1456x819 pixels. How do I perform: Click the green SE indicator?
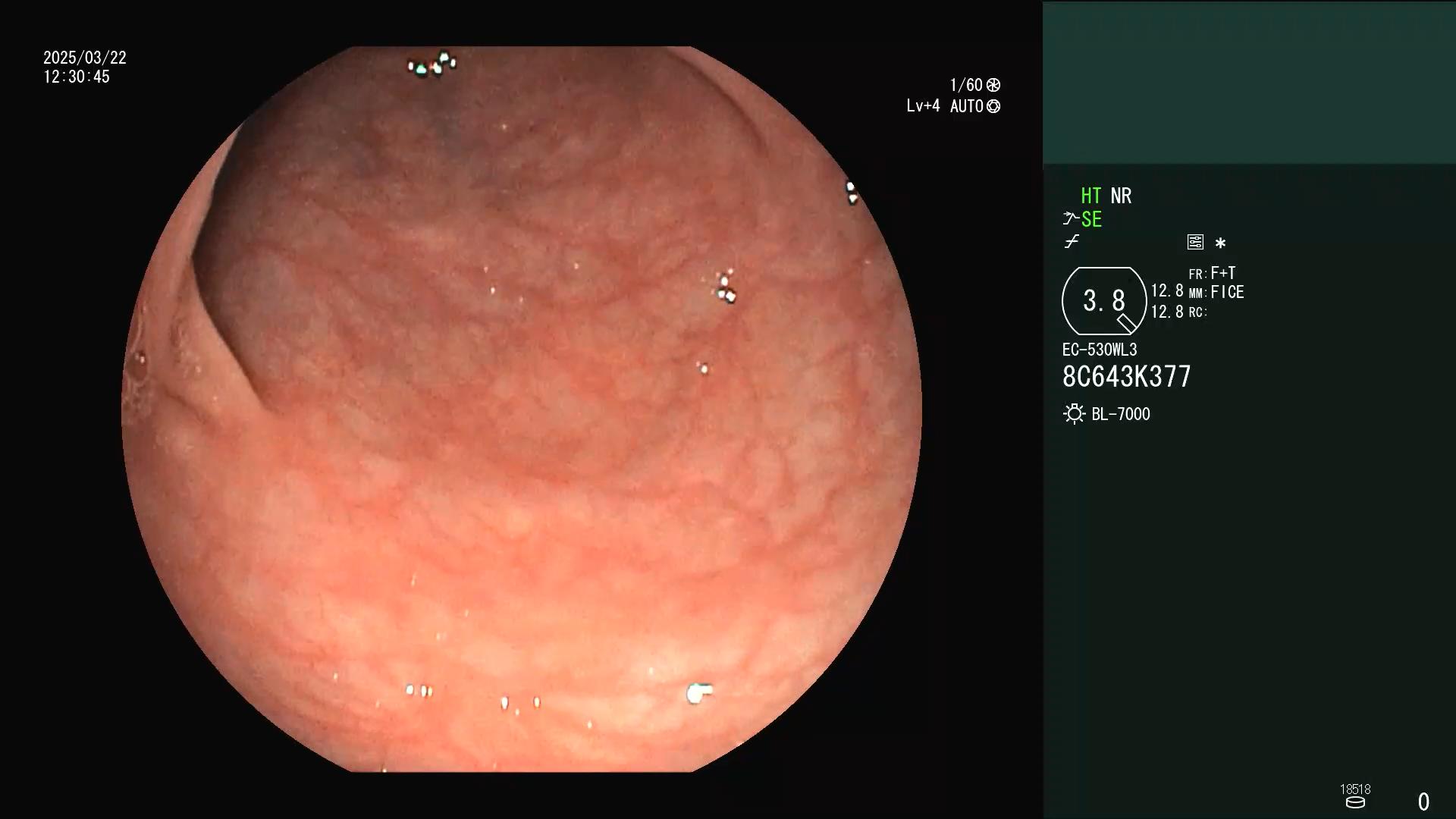[x=1091, y=220]
